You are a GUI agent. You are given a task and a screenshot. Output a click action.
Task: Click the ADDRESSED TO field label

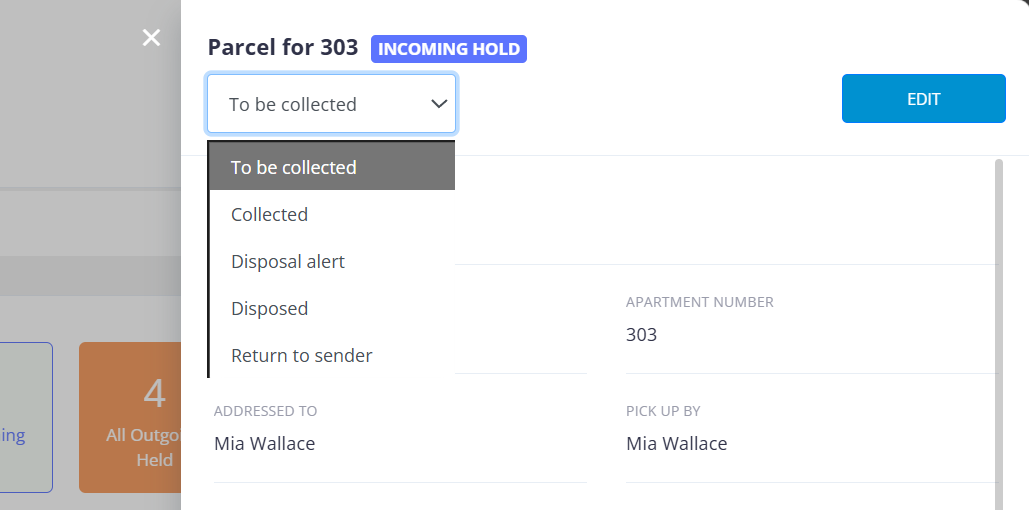pos(265,411)
